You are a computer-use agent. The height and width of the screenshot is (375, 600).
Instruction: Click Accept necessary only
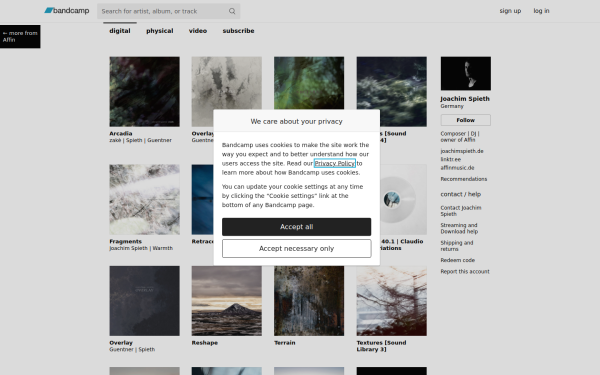[x=296, y=249]
